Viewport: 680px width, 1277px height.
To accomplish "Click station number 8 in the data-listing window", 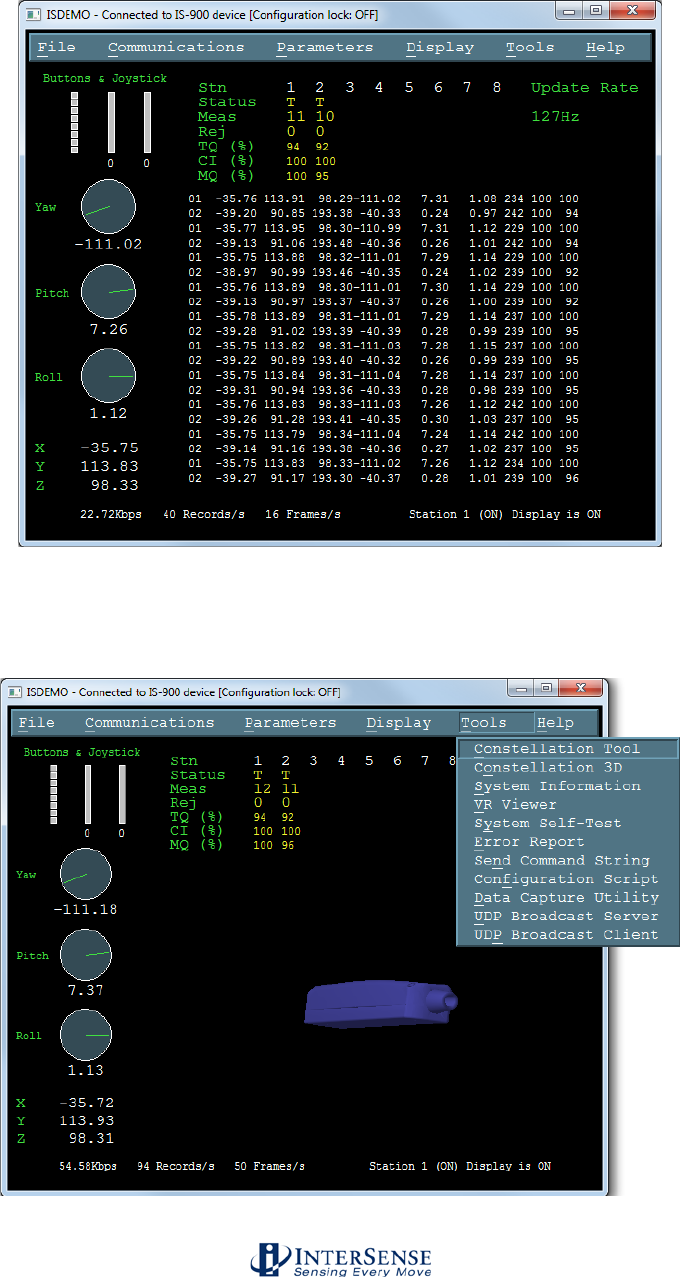I will [496, 87].
